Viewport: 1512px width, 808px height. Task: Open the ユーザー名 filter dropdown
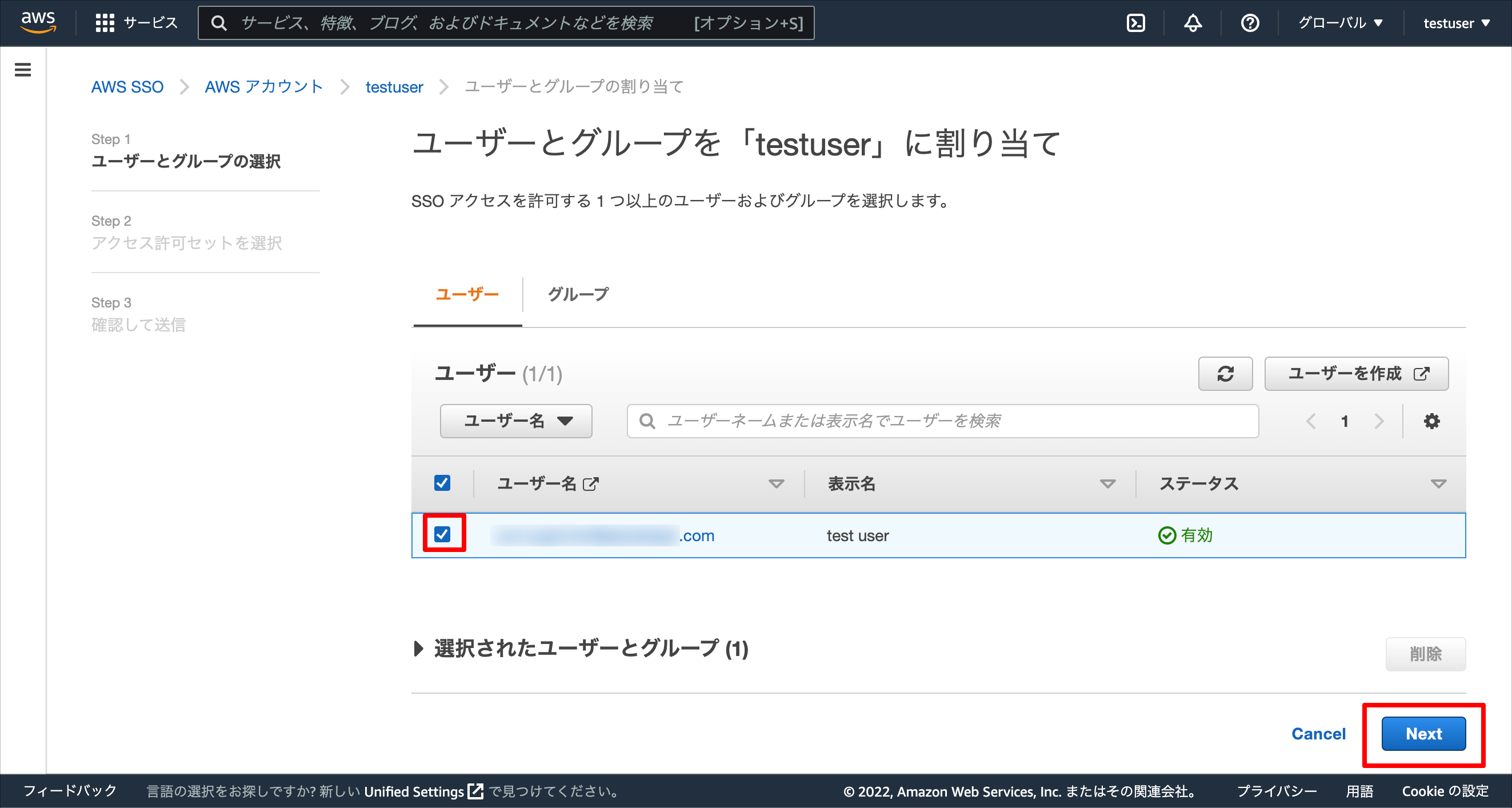coord(516,421)
